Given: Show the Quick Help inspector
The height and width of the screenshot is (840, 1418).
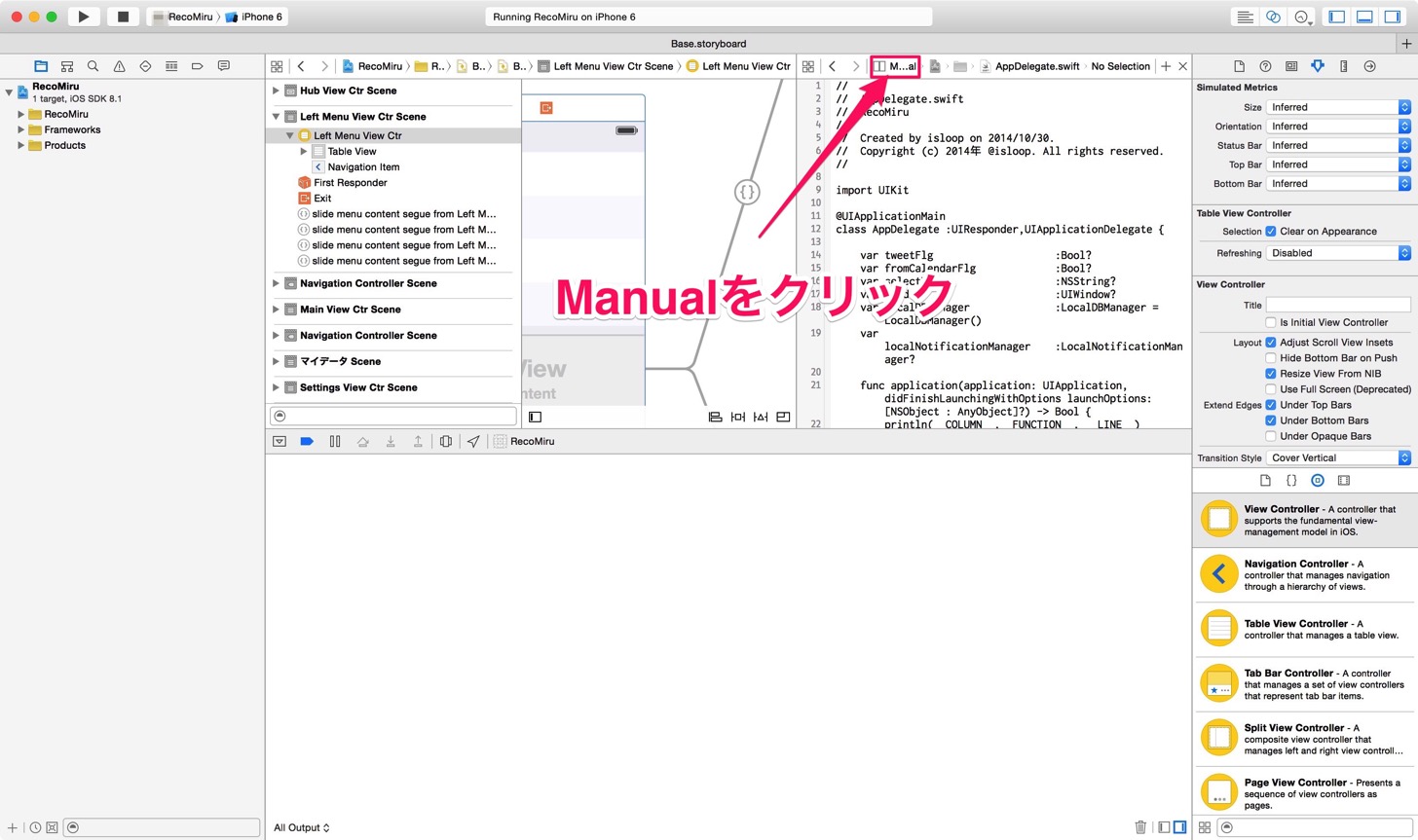Looking at the screenshot, I should coord(1265,66).
